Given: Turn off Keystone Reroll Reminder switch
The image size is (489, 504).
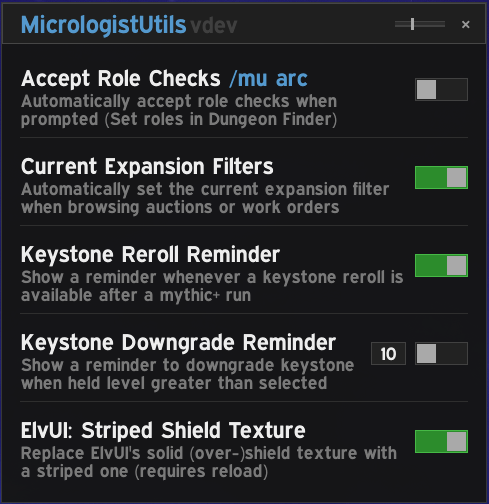Looking at the screenshot, I should point(441,265).
